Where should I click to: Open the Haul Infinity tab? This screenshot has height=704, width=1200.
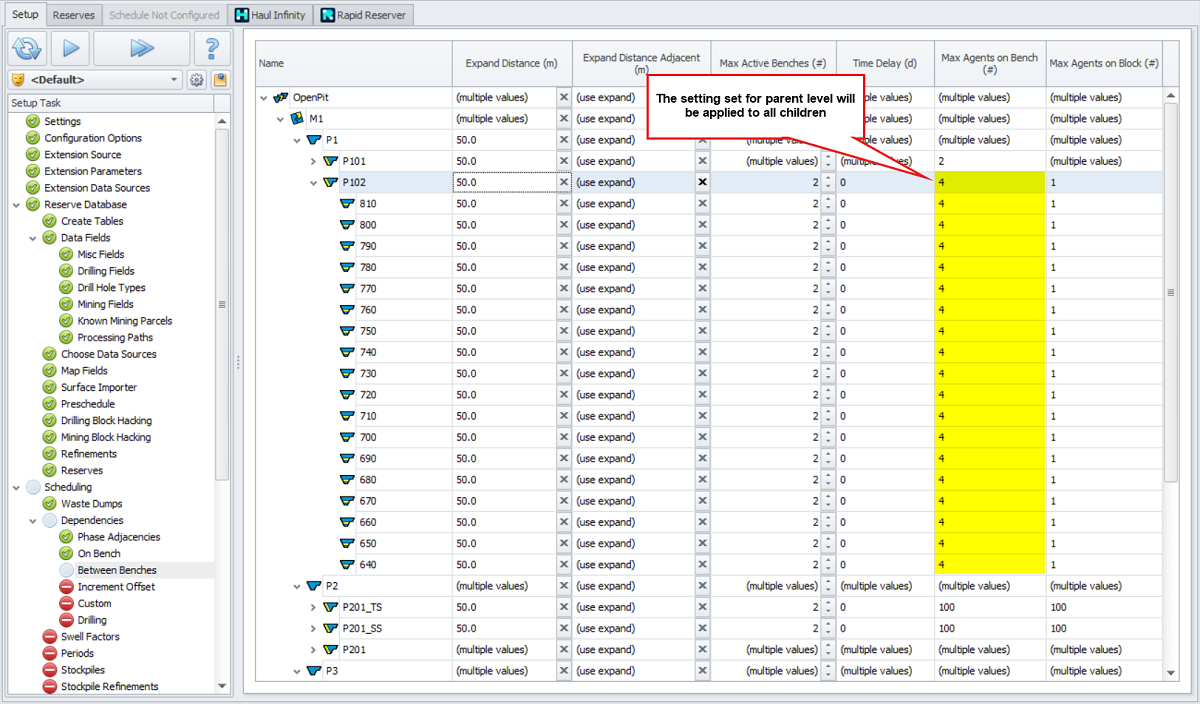coord(270,15)
